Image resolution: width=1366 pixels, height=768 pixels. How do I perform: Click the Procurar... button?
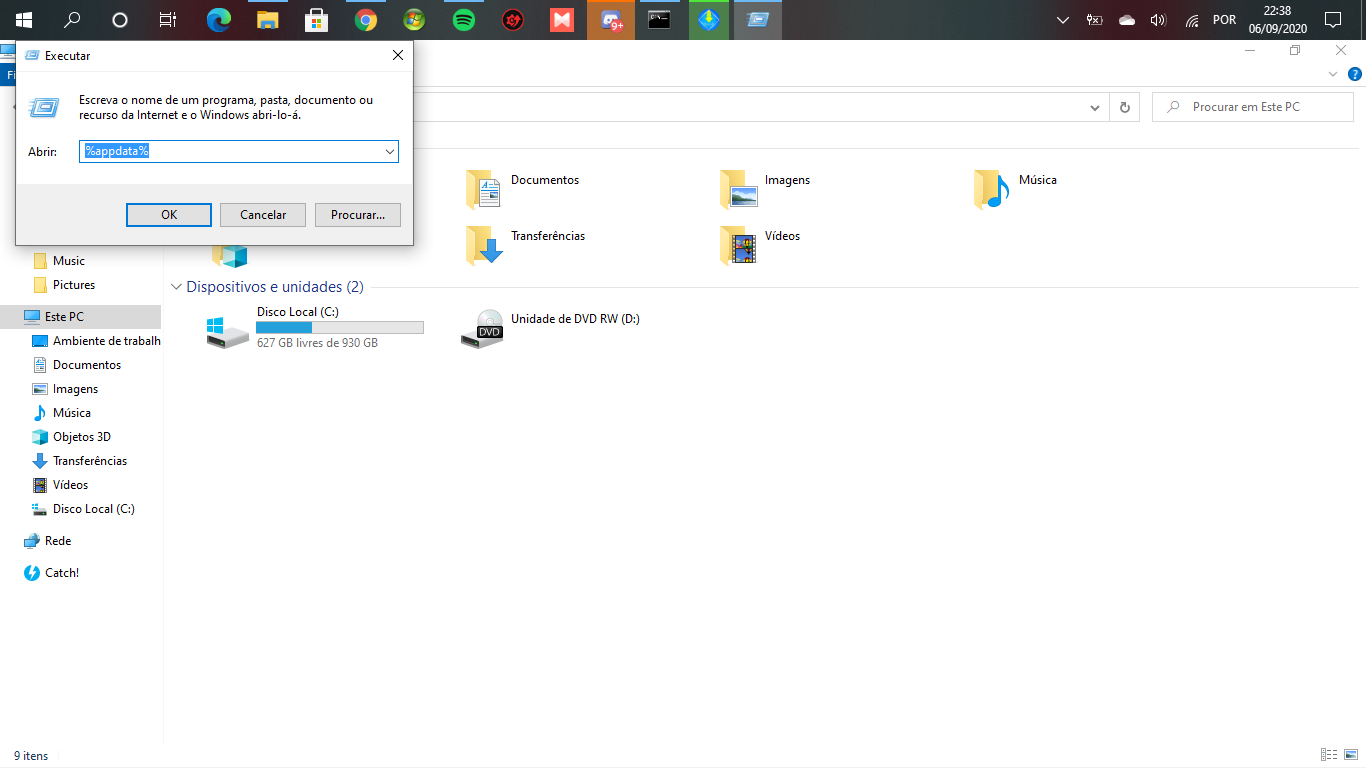[x=358, y=214]
